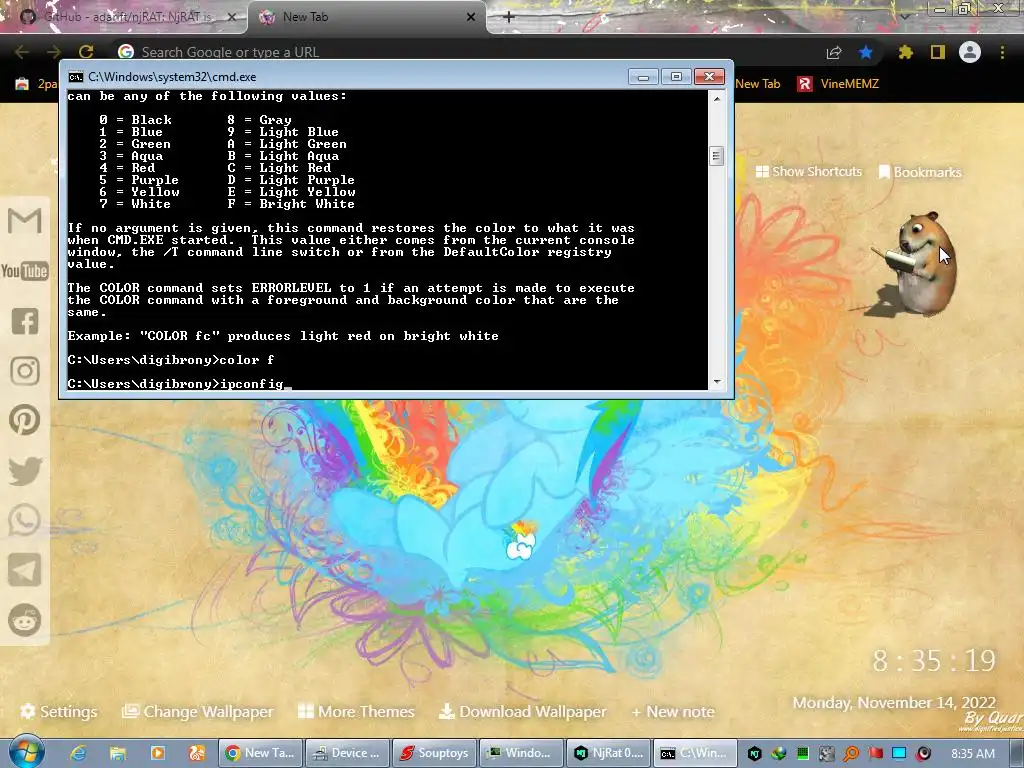Select the New Tab browser tab

366,17
